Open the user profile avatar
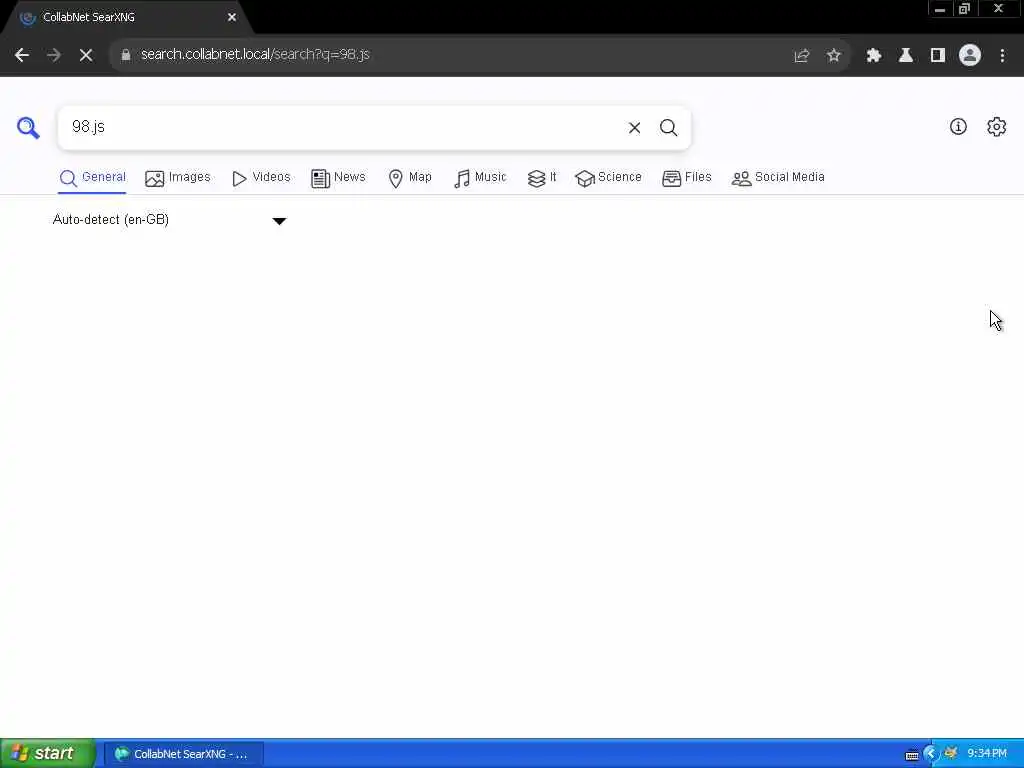 (x=970, y=56)
